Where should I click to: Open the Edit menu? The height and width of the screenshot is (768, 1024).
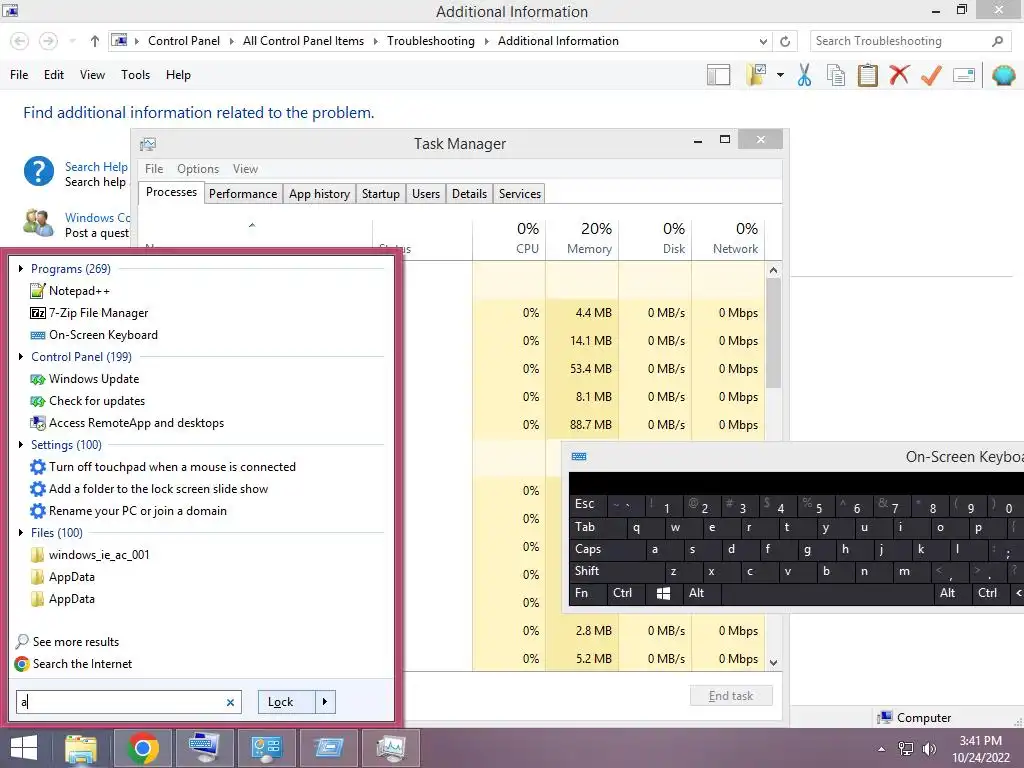pyautogui.click(x=54, y=75)
